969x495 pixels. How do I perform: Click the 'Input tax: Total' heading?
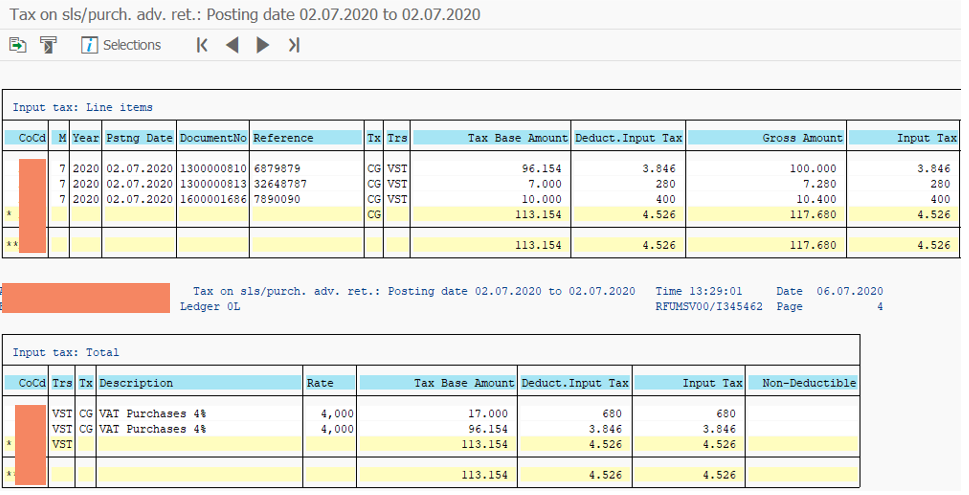[66, 352]
